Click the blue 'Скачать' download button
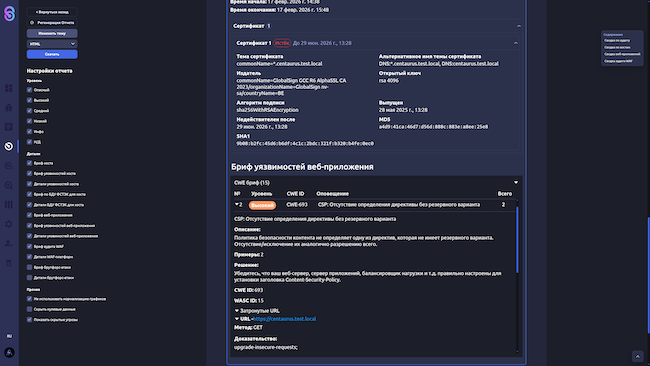Image resolution: width=650 pixels, height=366 pixels. 52,54
